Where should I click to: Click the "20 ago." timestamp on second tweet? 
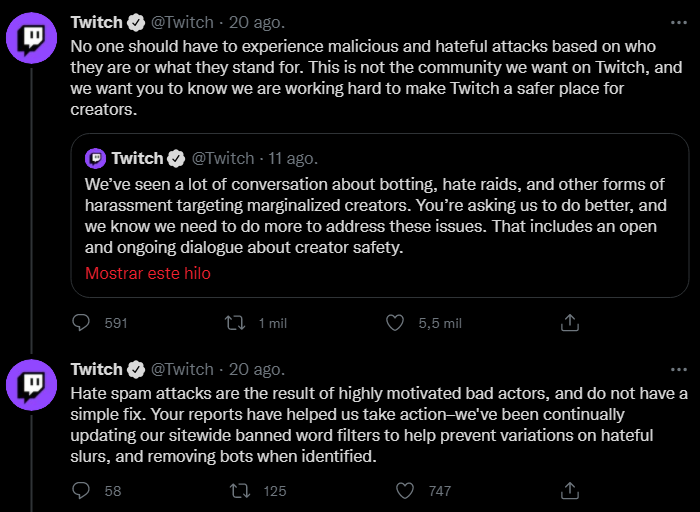pos(257,369)
